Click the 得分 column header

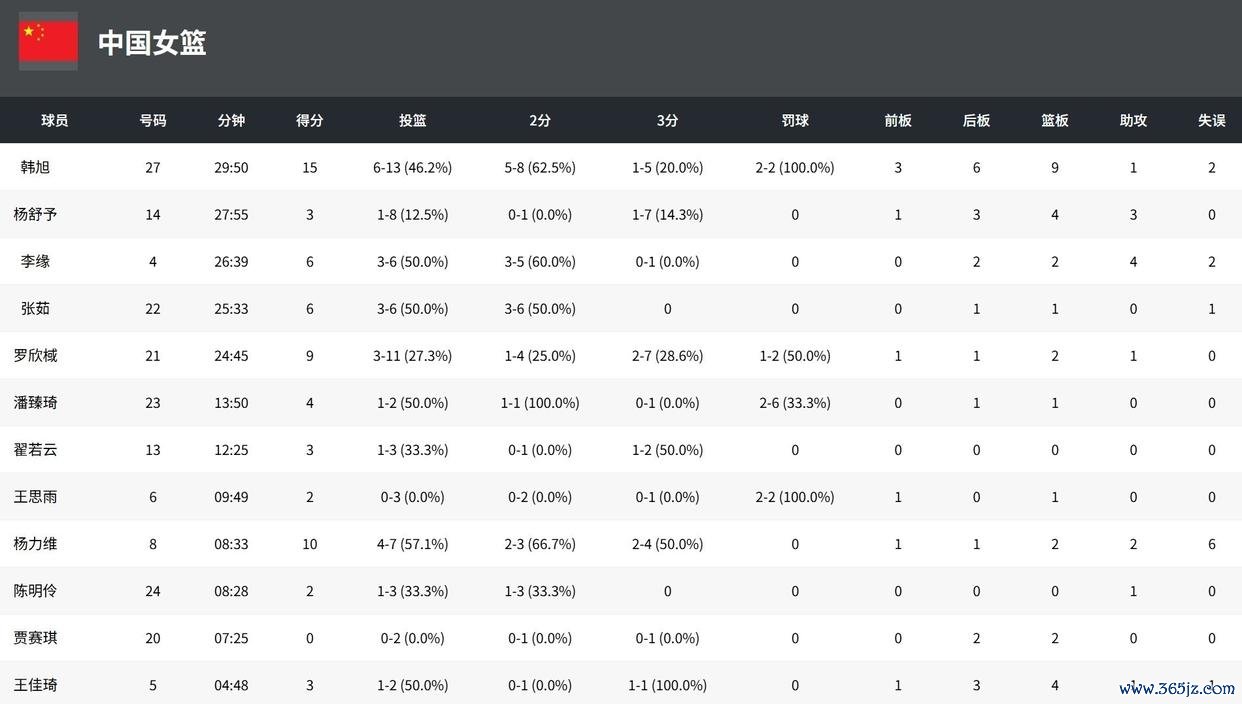coord(310,120)
